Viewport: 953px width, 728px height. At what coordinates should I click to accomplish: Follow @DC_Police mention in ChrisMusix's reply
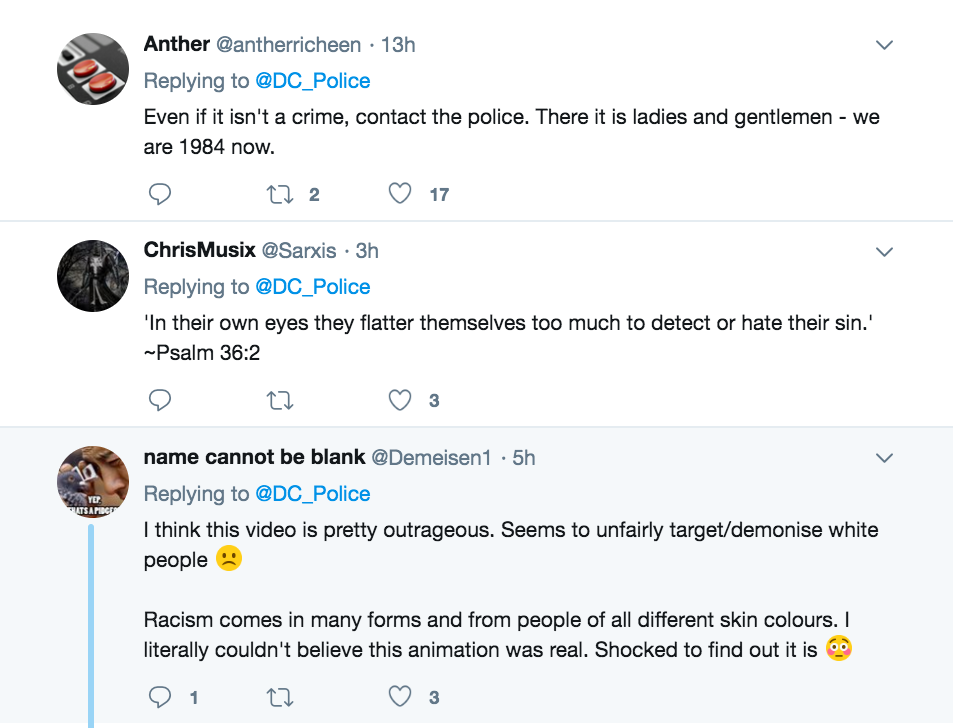312,287
